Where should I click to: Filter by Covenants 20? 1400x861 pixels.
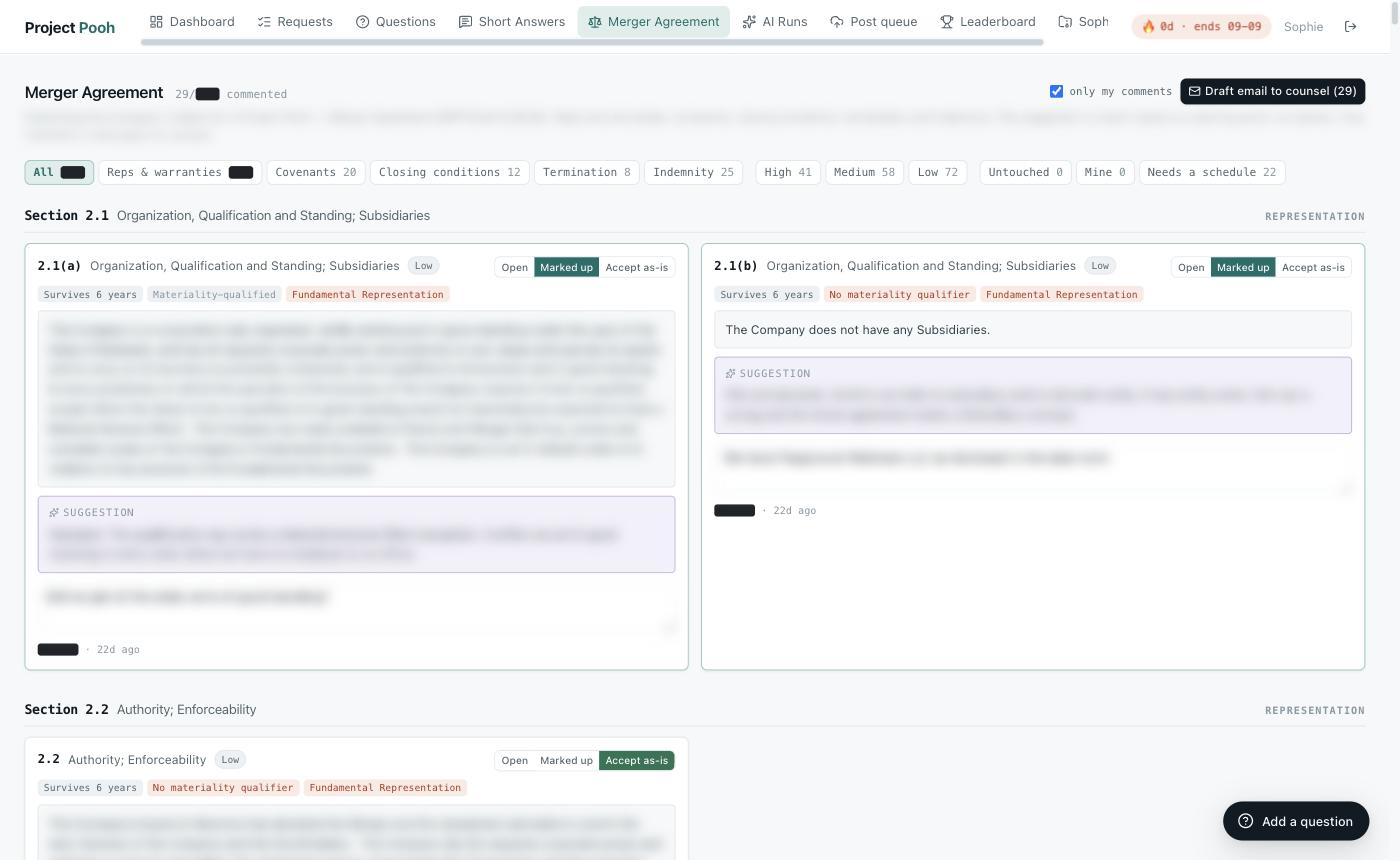pos(316,172)
